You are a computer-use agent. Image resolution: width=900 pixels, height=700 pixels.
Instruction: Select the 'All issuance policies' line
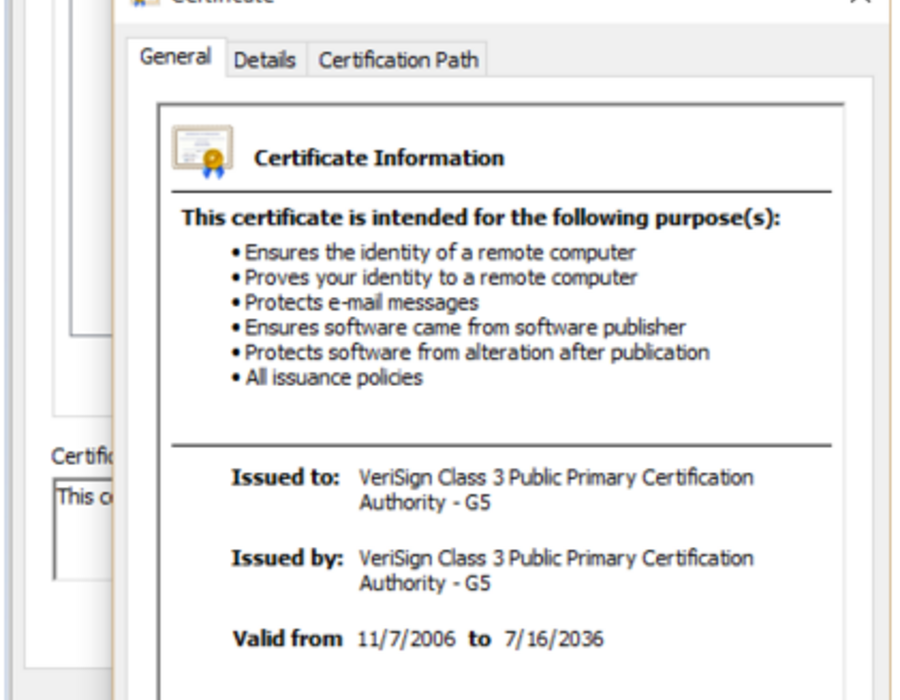click(x=334, y=378)
